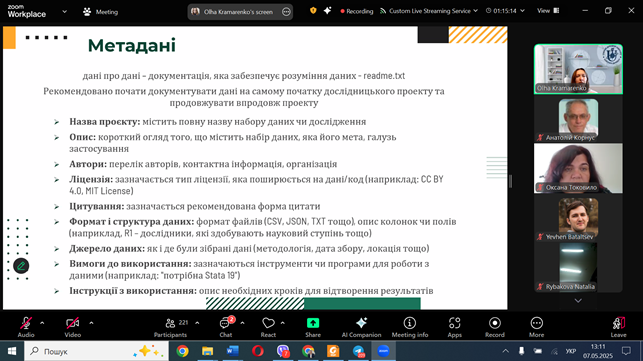Open File Explorer from the taskbar
This screenshot has width=643, height=361.
click(207, 351)
